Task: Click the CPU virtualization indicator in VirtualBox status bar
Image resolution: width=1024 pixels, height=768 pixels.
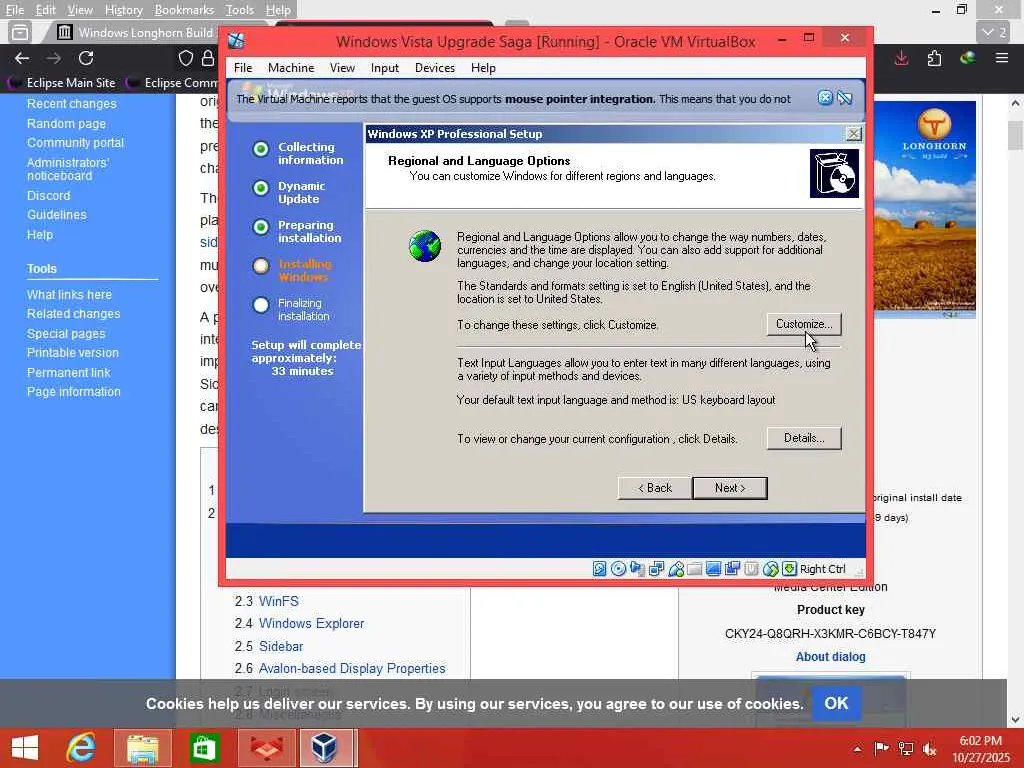Action: tap(751, 569)
